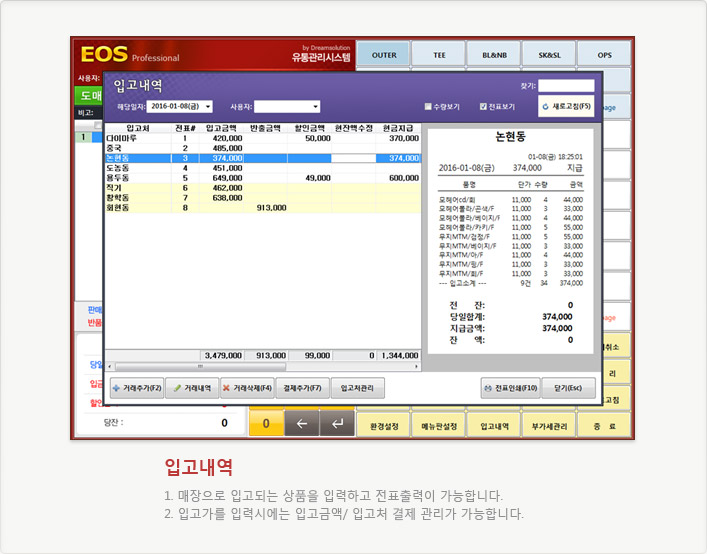The image size is (707, 554).
Task: Select the OPS category tab
Action: click(604, 55)
